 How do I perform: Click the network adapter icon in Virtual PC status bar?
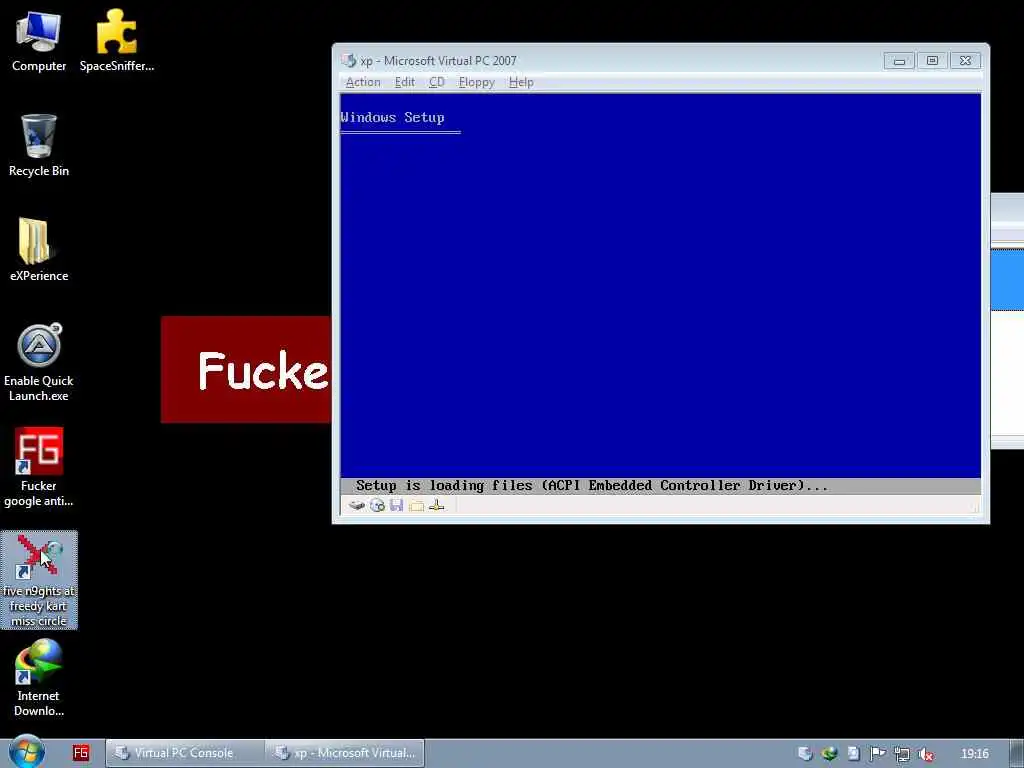(x=437, y=505)
